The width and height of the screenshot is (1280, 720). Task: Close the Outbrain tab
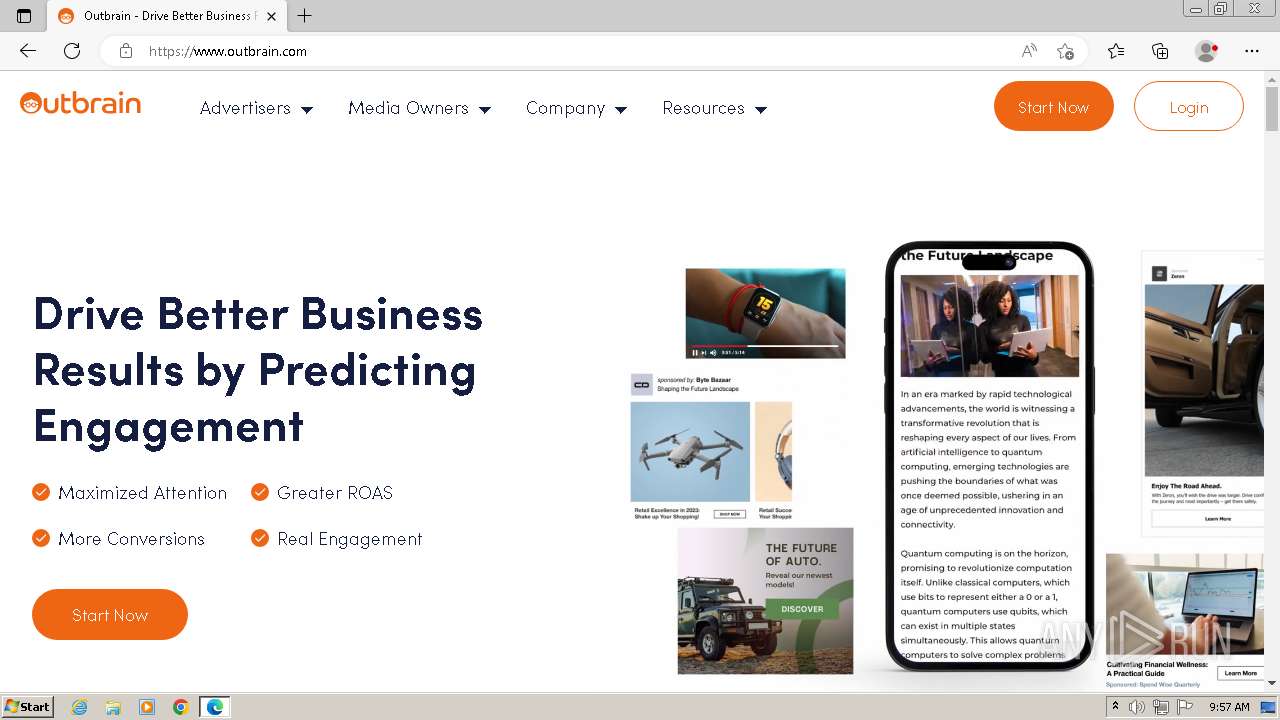(271, 16)
